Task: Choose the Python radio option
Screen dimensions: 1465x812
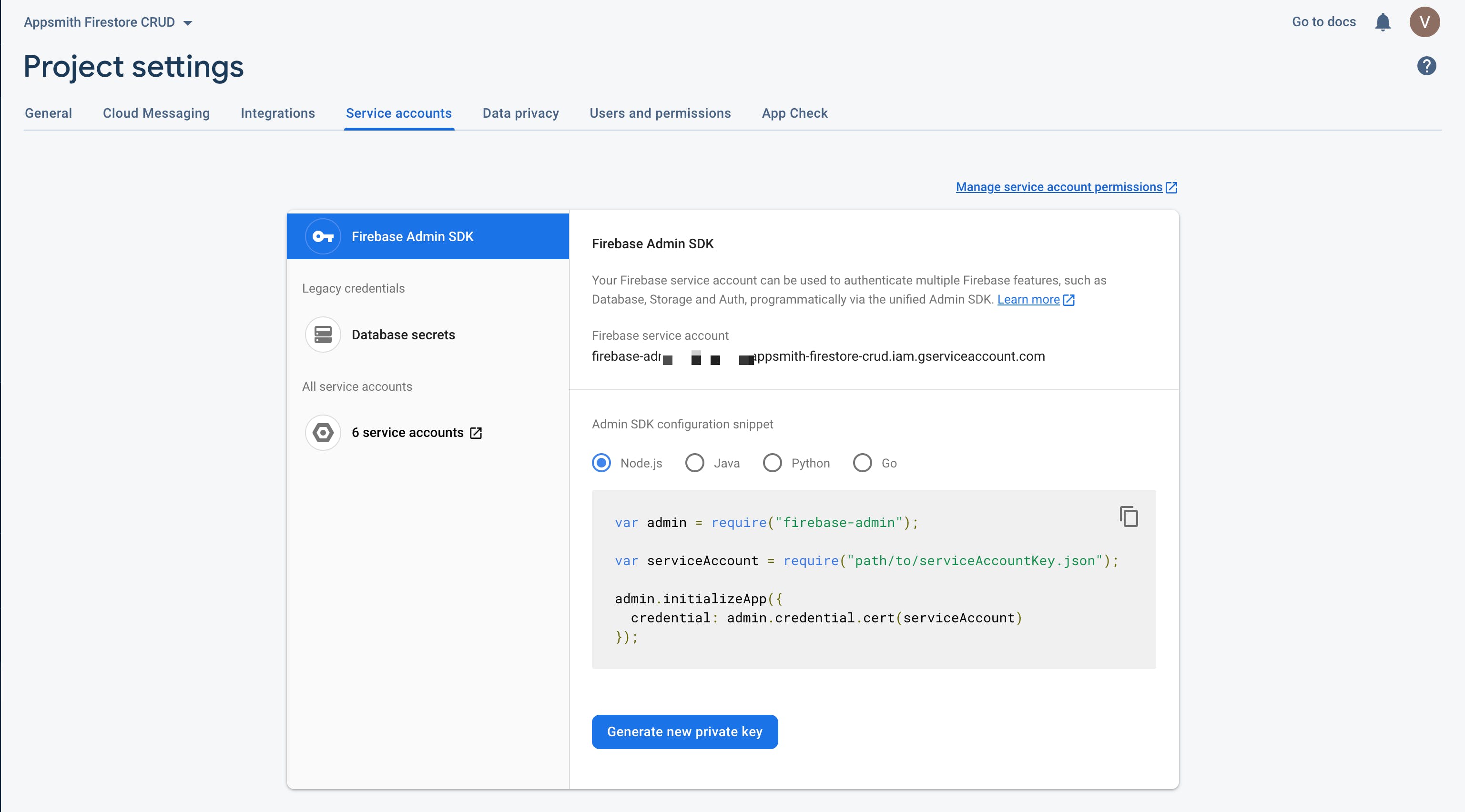Action: [x=772, y=463]
